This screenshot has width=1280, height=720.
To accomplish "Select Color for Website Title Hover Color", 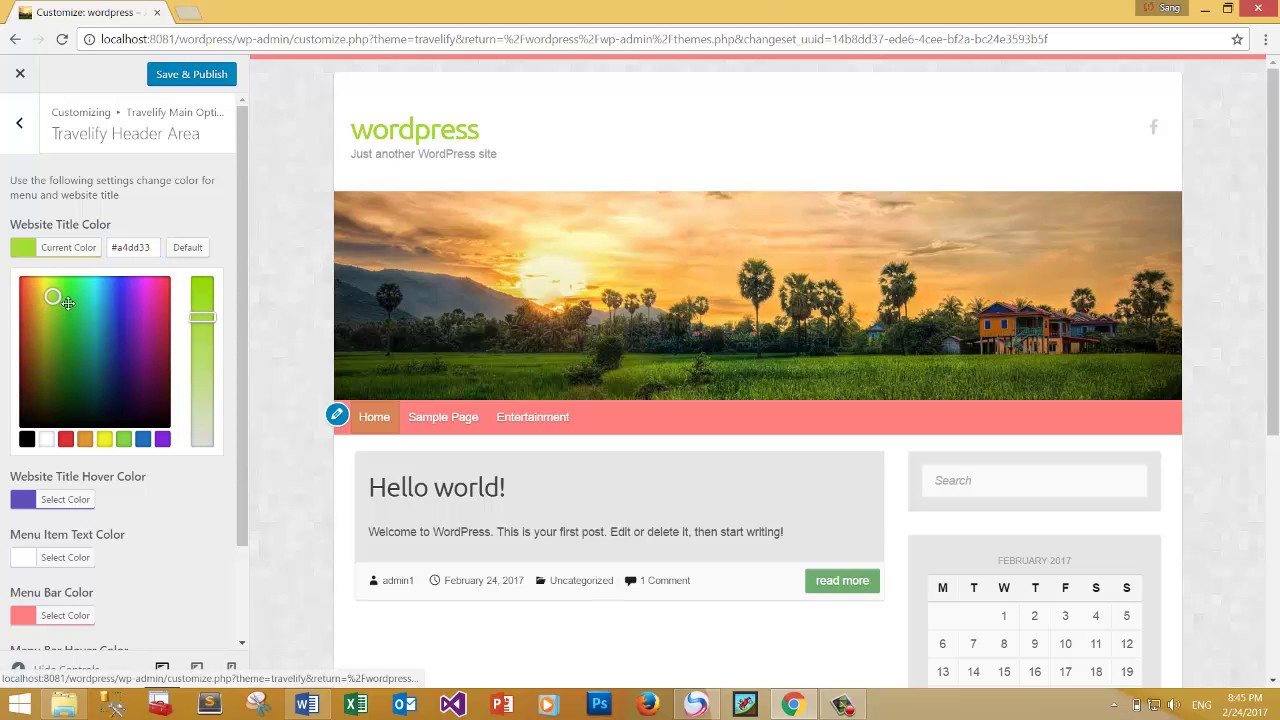I will [x=53, y=499].
